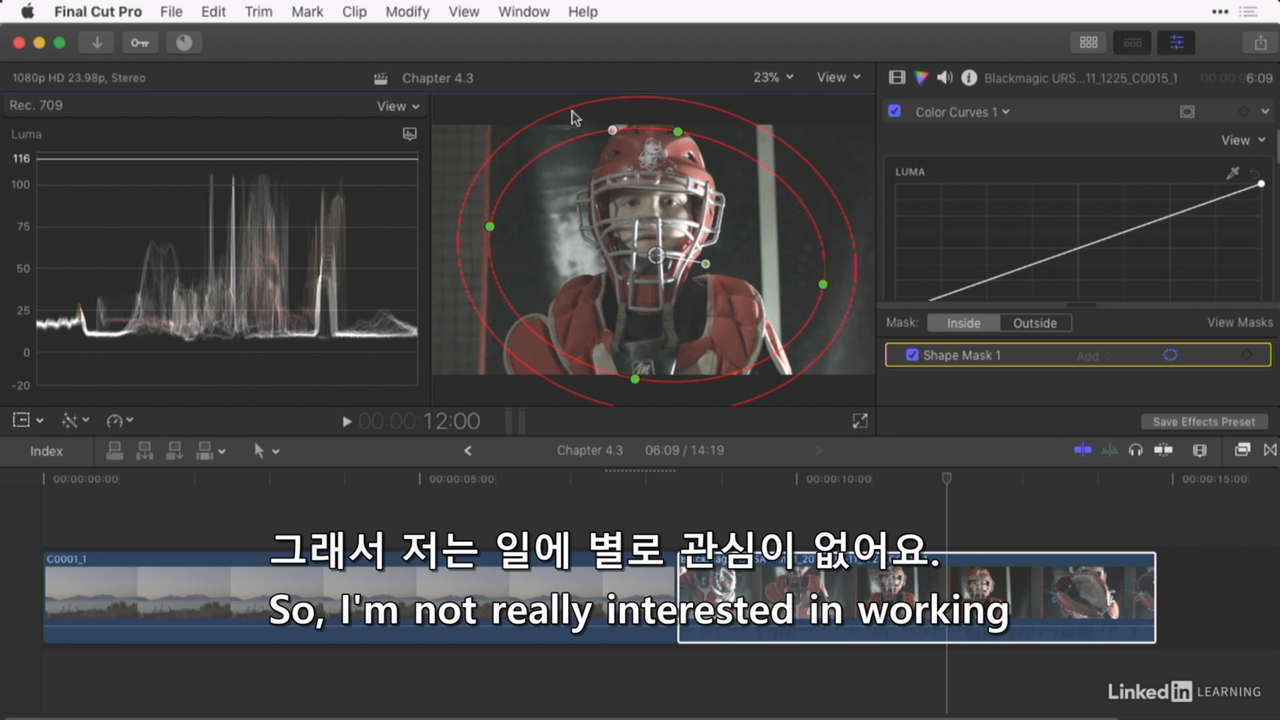Select the catcher clip in timeline
1280x720 pixels.
916,597
